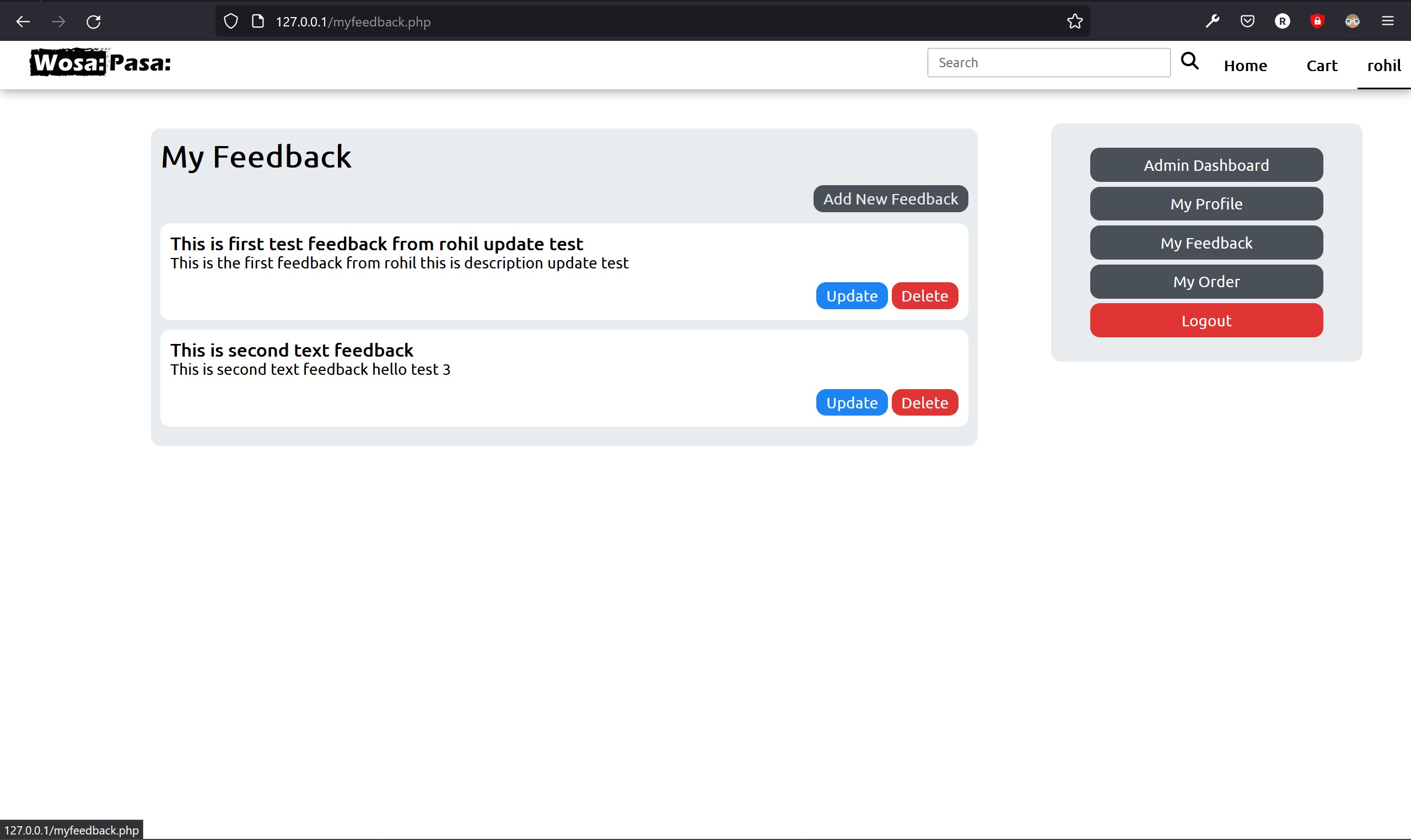1411x840 pixels.
Task: Open Admin Dashboard from side panel
Action: pos(1205,165)
